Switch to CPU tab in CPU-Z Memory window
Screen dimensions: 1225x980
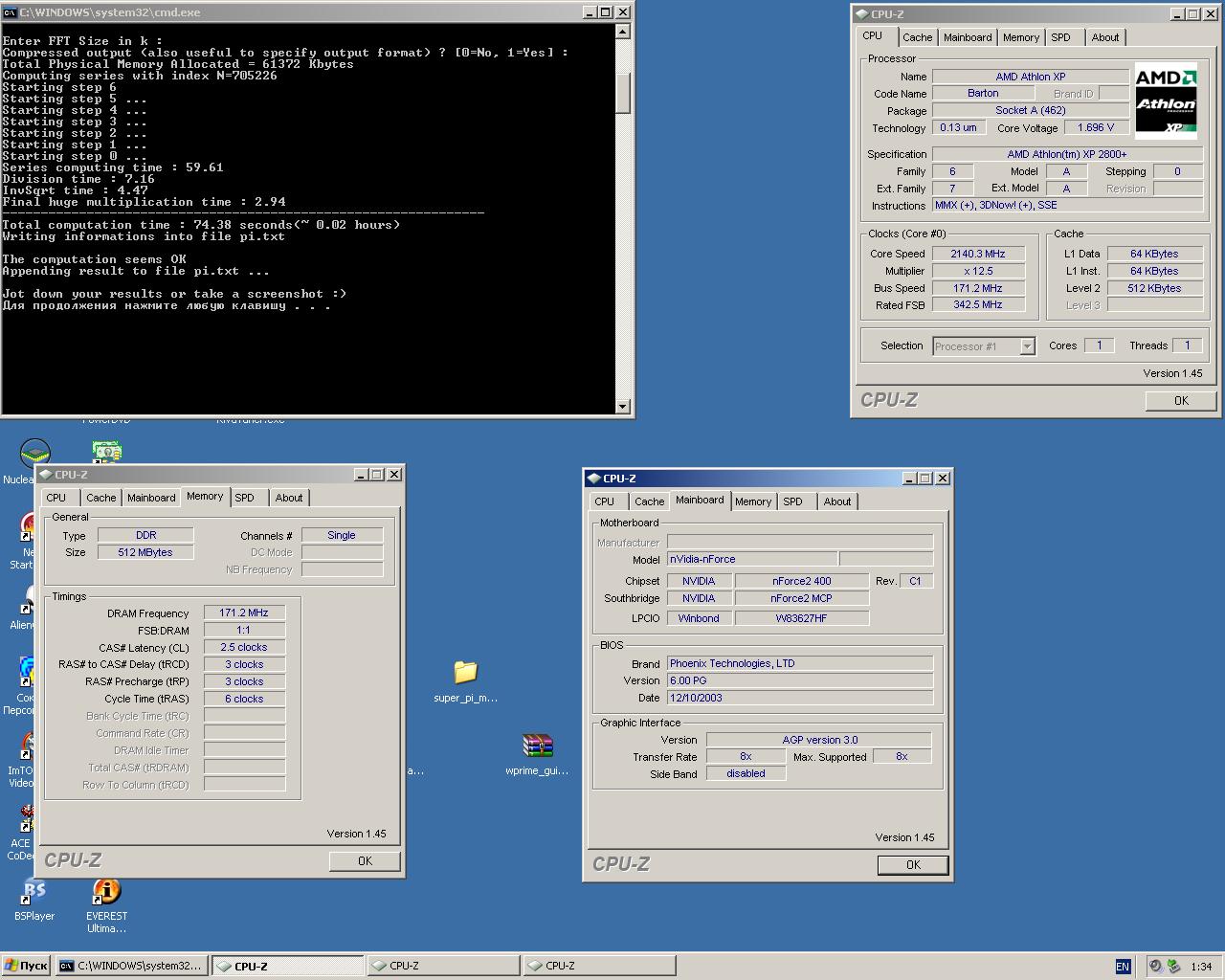coord(56,498)
